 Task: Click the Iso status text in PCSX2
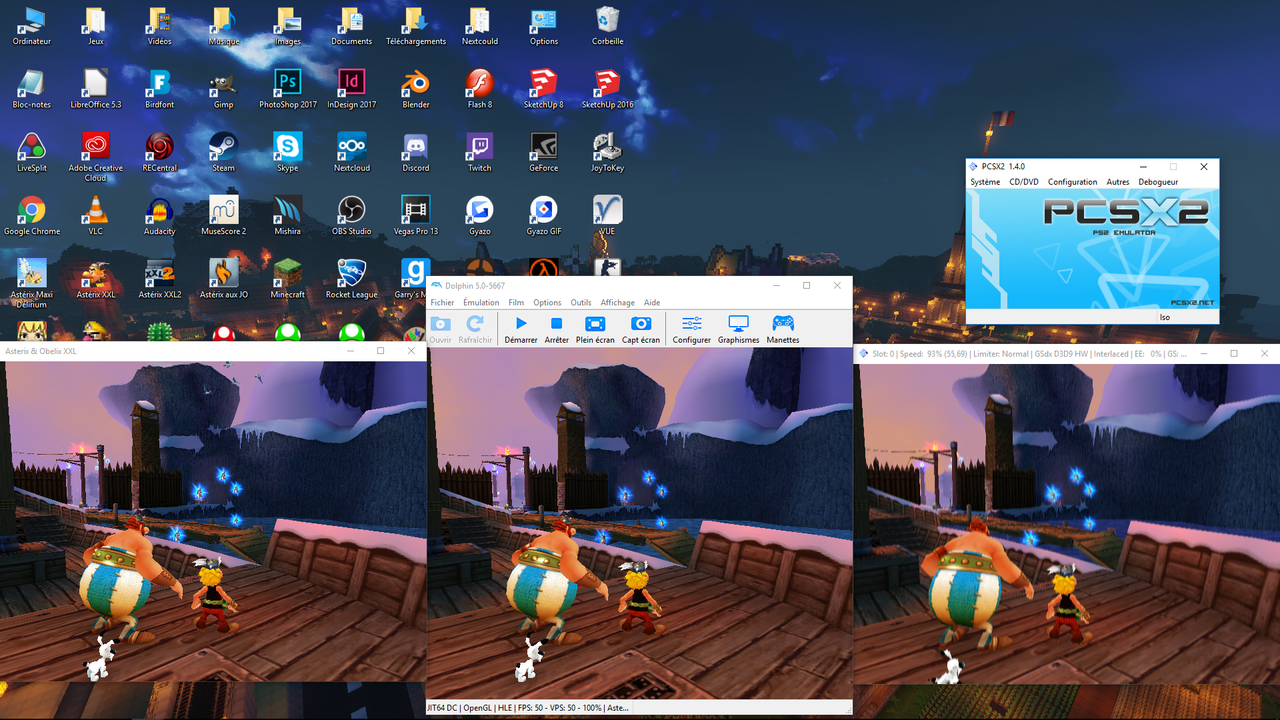(x=1164, y=317)
